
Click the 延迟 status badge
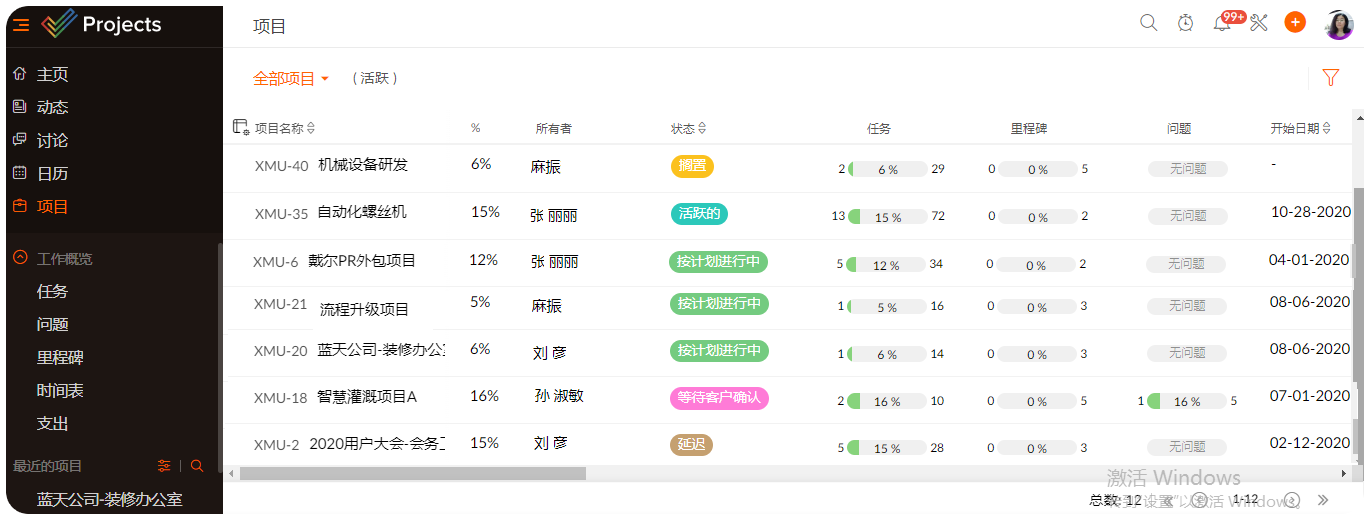(x=691, y=445)
